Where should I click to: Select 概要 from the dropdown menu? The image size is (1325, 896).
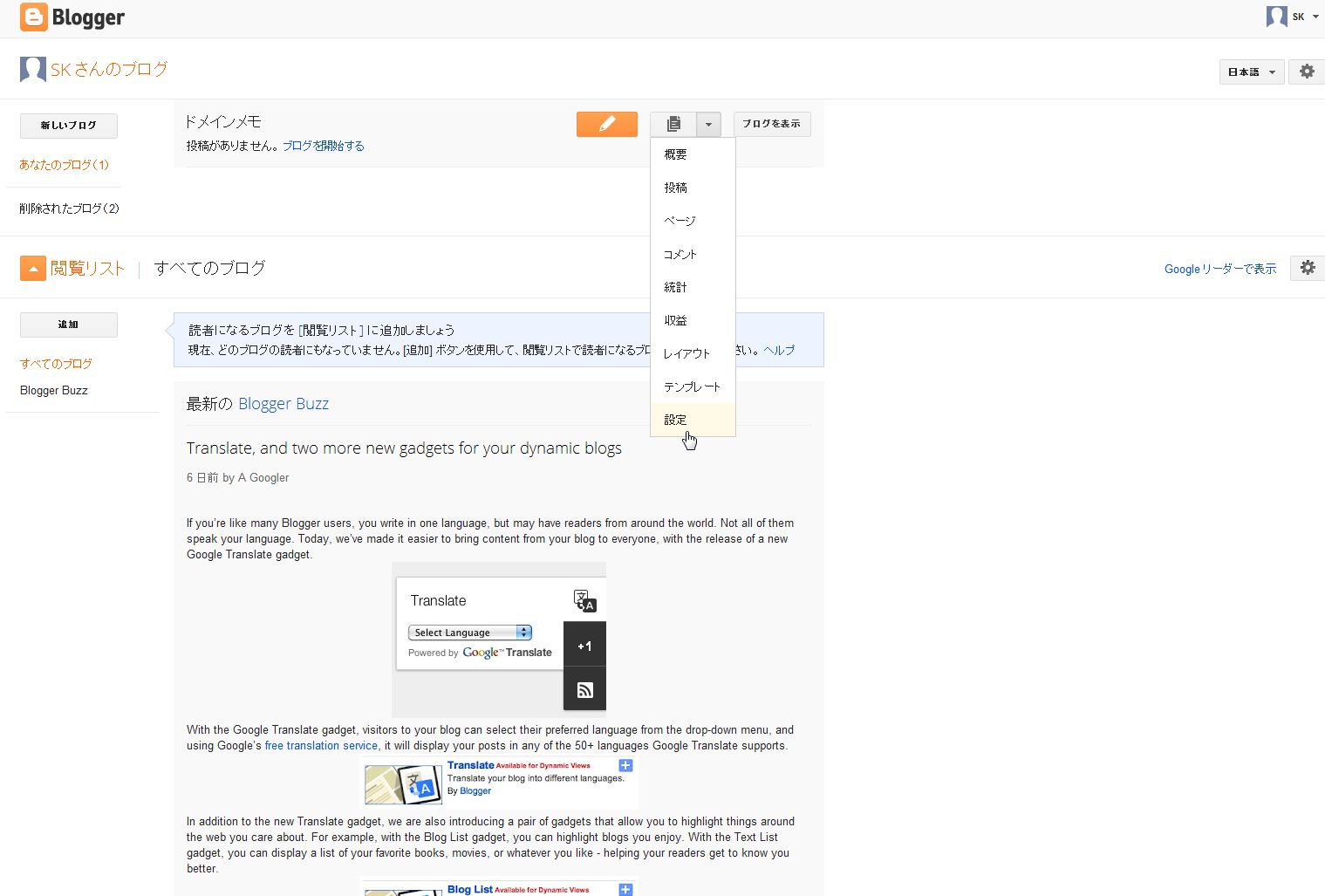point(693,154)
